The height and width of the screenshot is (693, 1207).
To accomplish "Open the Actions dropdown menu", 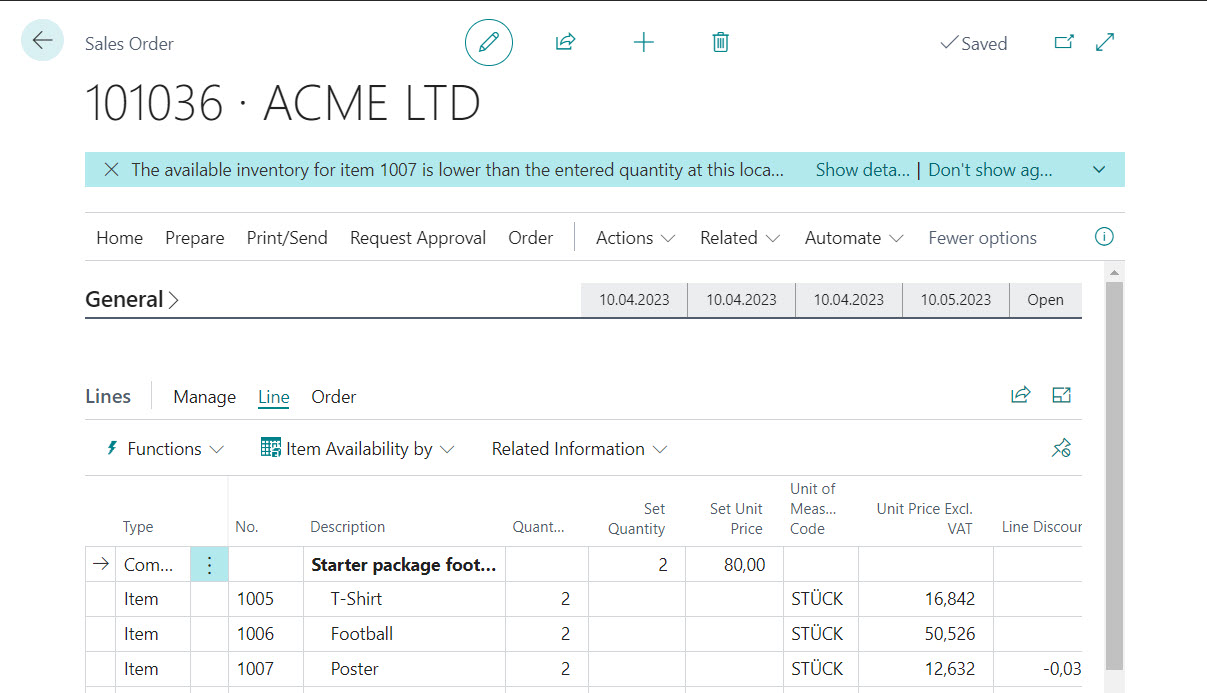I will [x=635, y=238].
